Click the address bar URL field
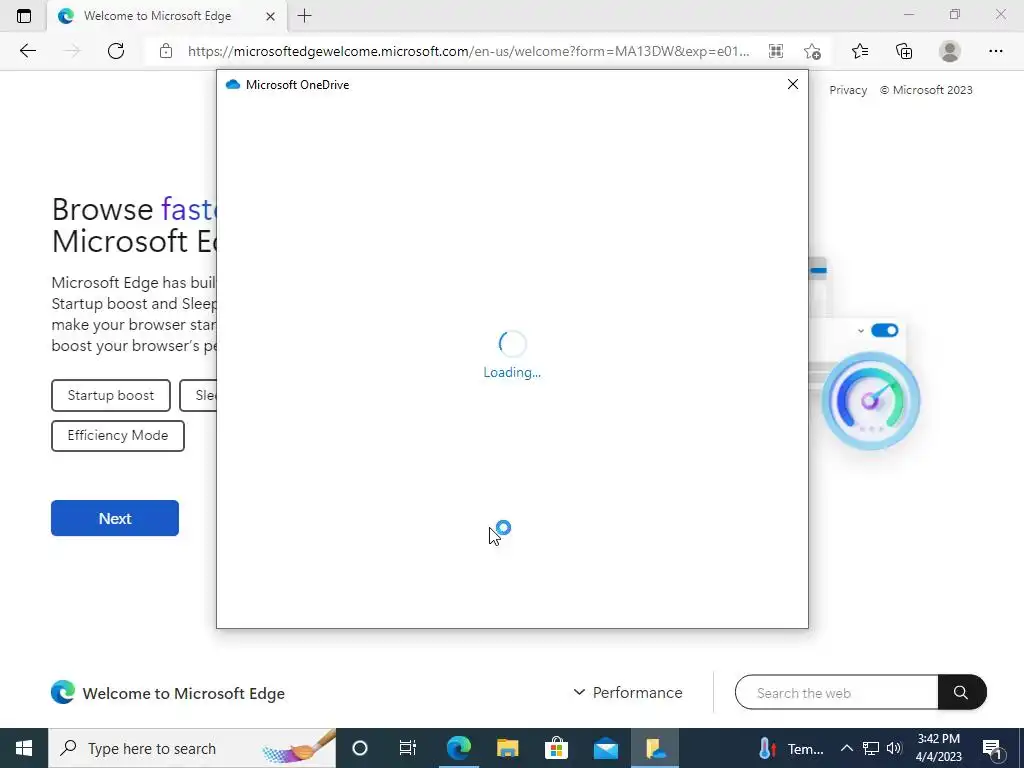 [x=468, y=51]
